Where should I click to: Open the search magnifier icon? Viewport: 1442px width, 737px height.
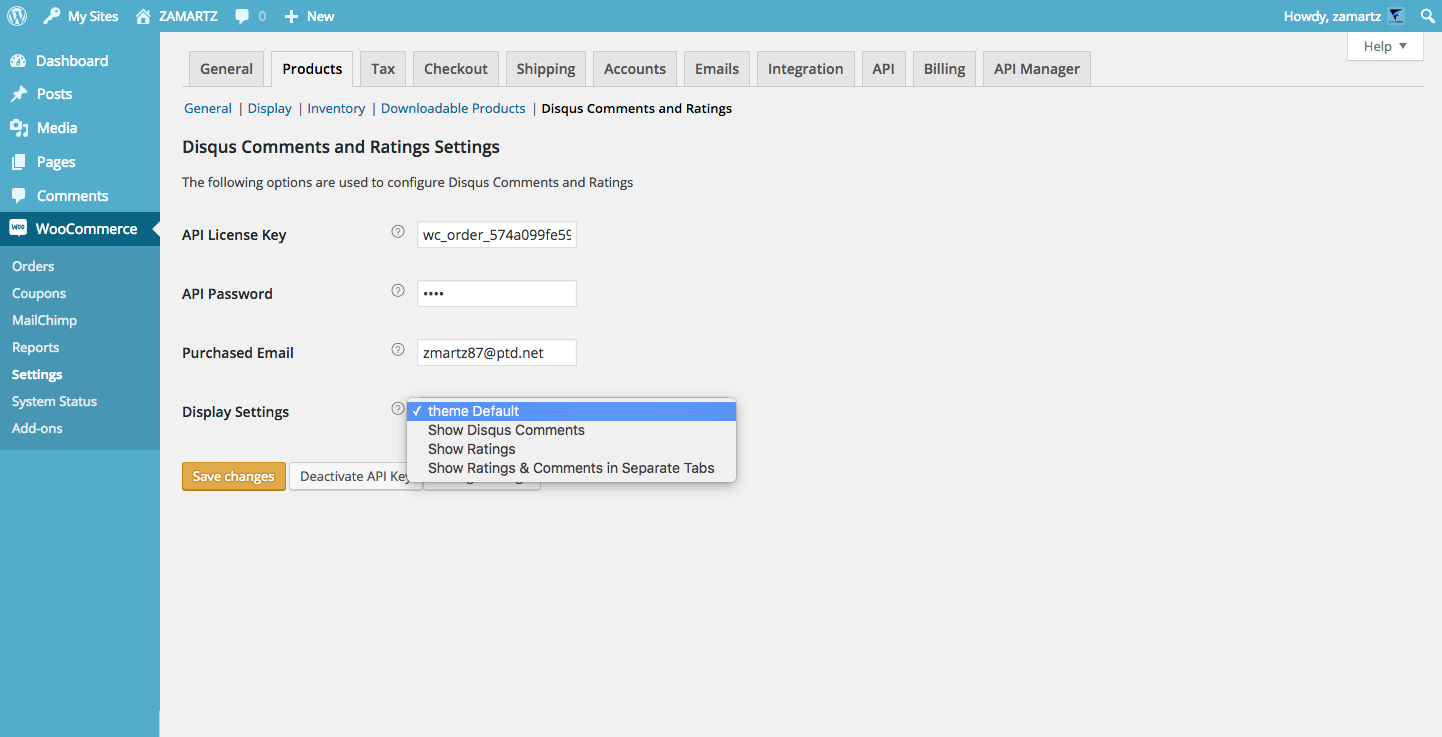point(1427,16)
